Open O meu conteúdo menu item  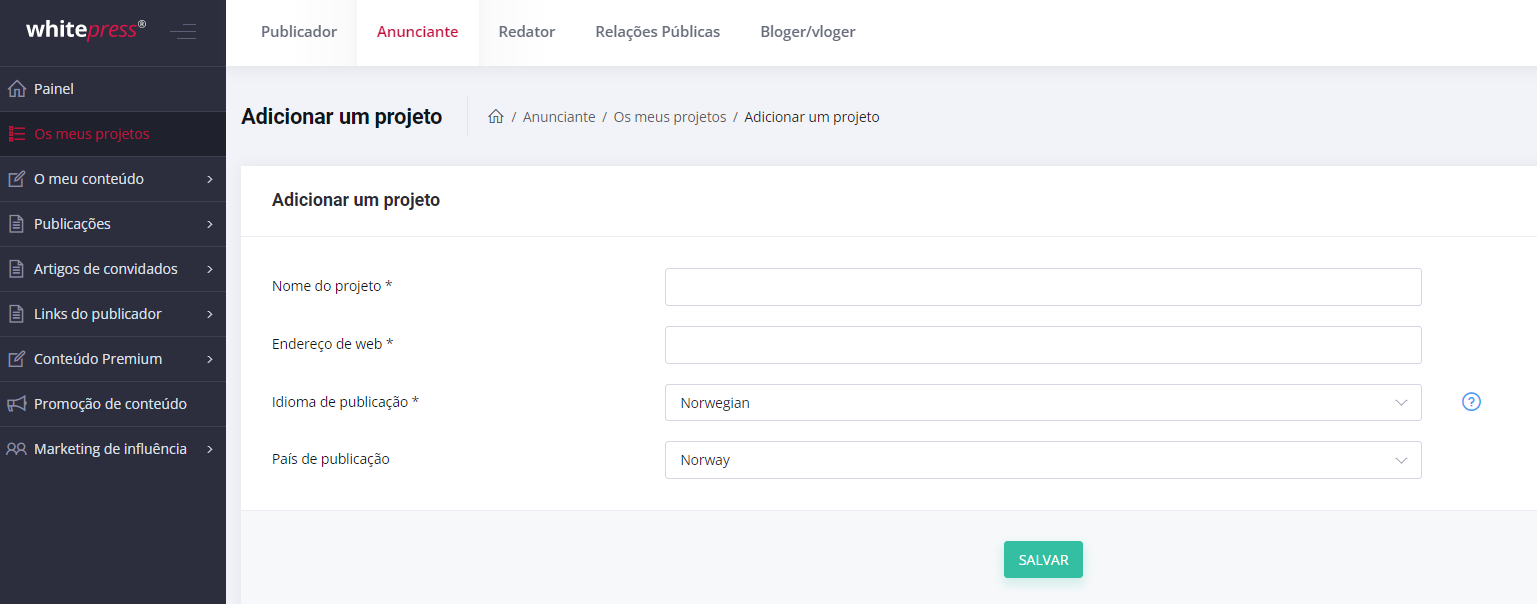click(x=113, y=179)
